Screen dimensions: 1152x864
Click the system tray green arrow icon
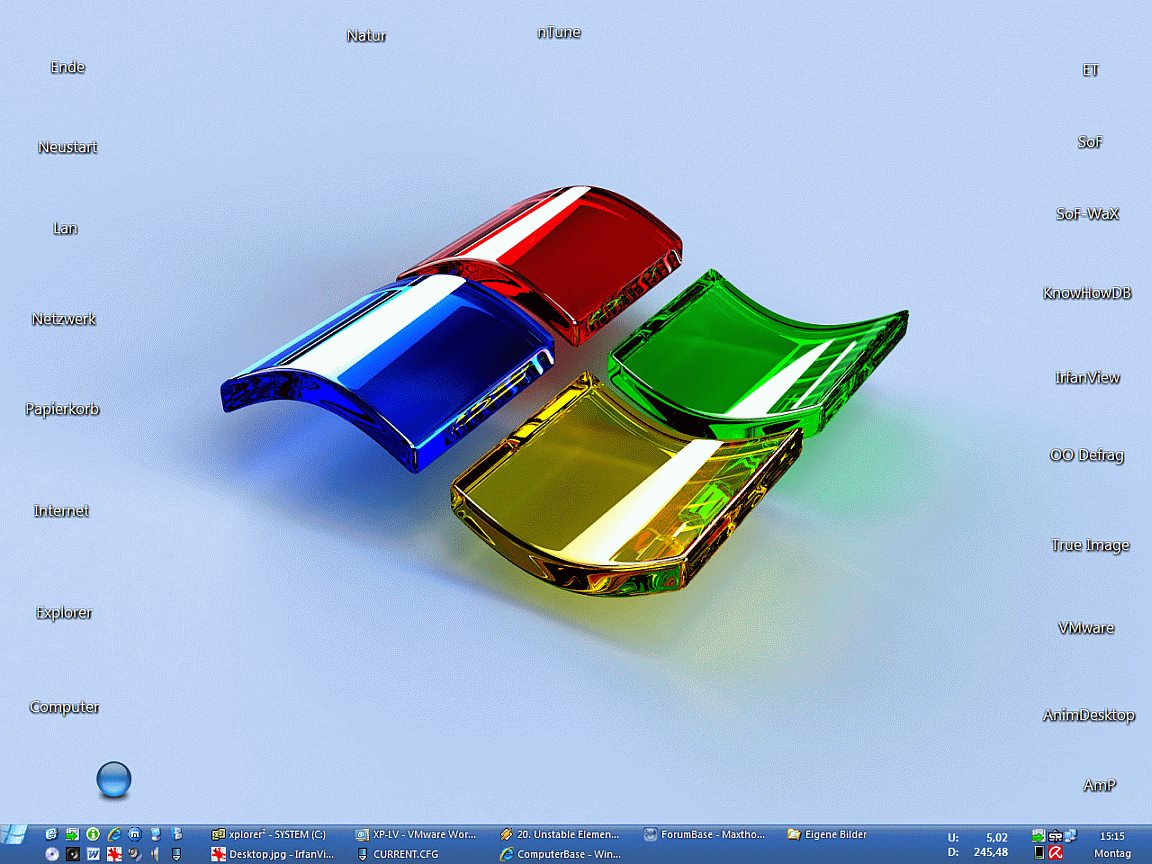point(1039,836)
